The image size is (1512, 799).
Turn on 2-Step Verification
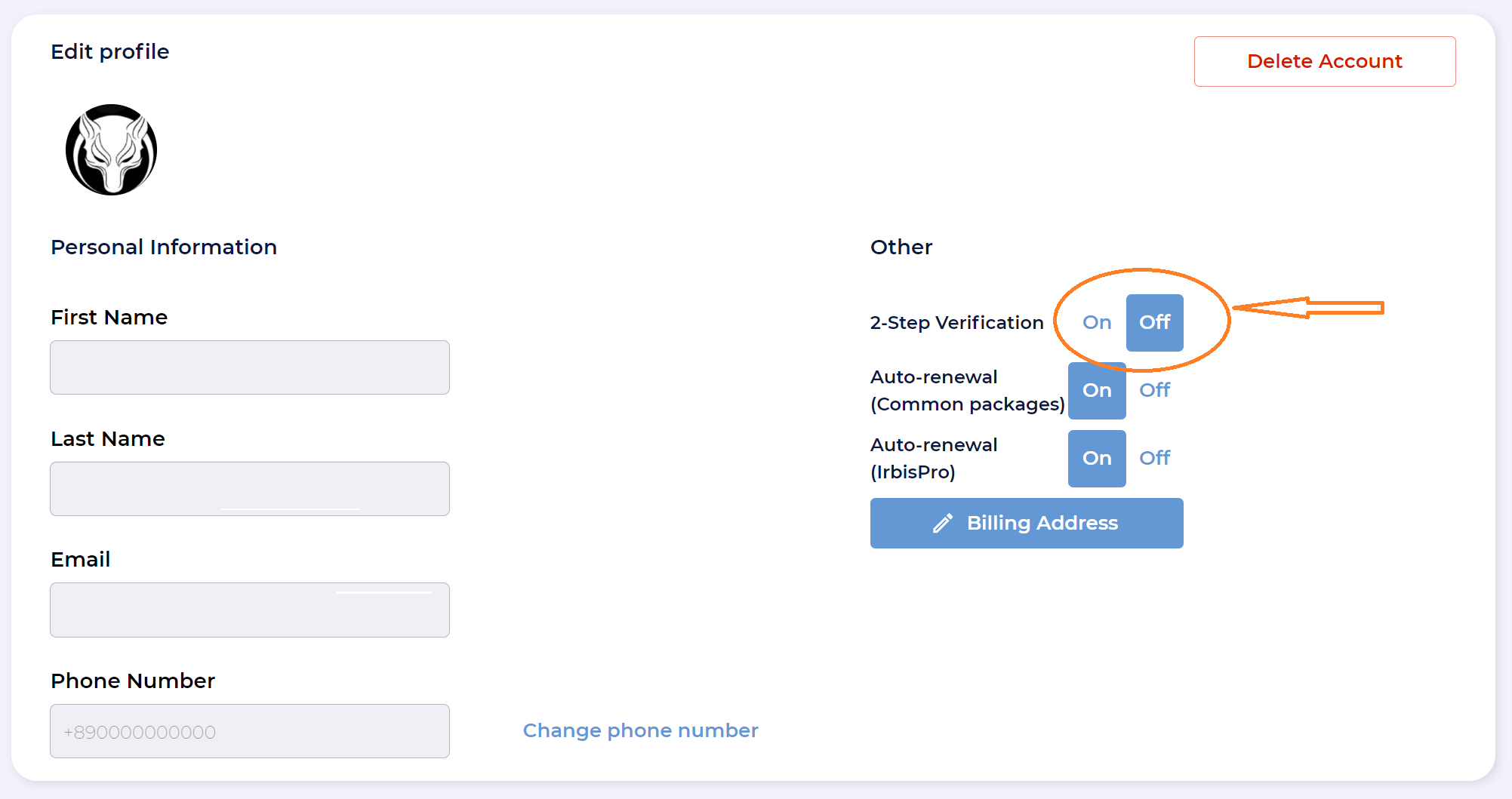pos(1097,323)
